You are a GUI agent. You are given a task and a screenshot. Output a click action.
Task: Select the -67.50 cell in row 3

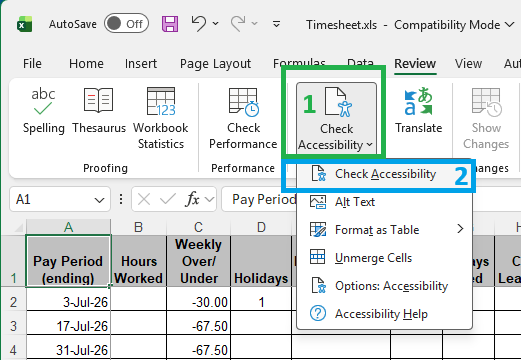click(198, 323)
